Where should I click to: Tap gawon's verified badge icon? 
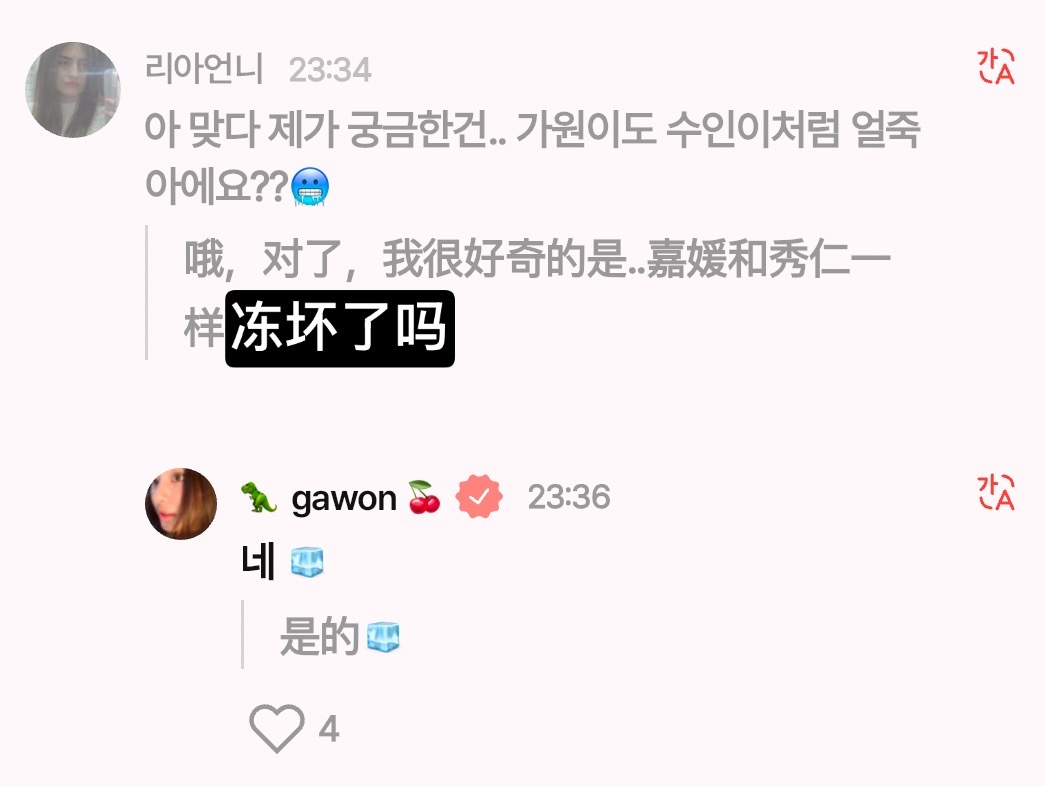pos(479,498)
